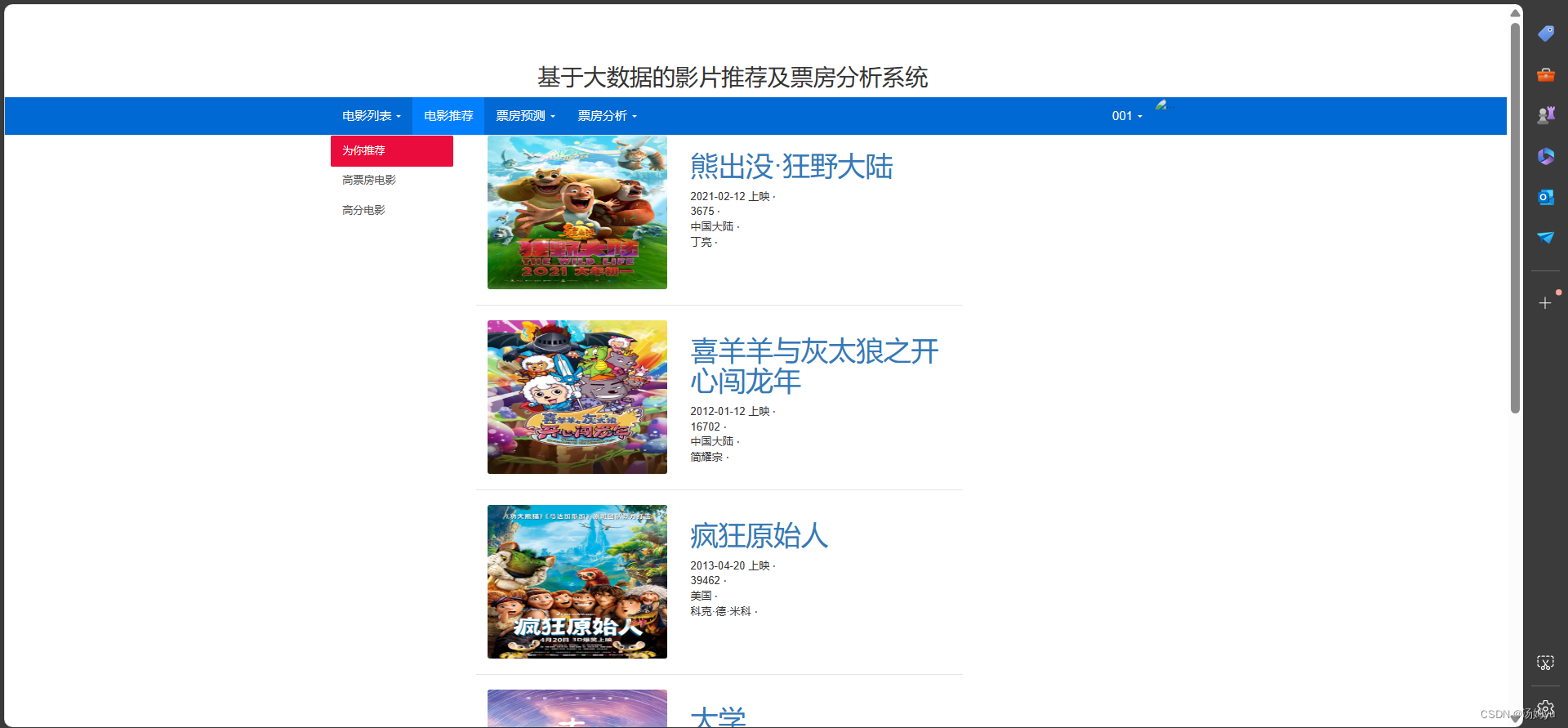Image resolution: width=1568 pixels, height=728 pixels.
Task: Click the 熊出没·狂野大陆 poster thumbnail
Action: pyautogui.click(x=577, y=212)
